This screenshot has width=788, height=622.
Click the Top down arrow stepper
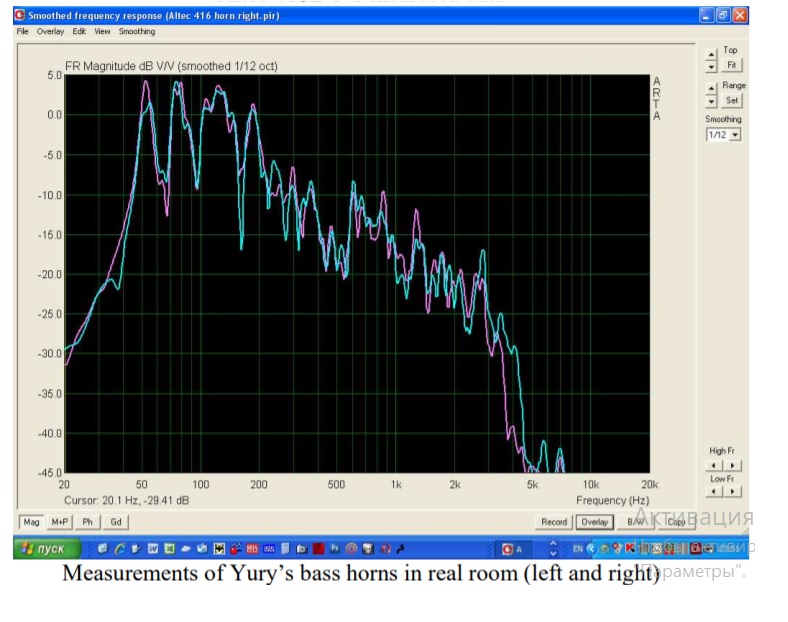(711, 66)
